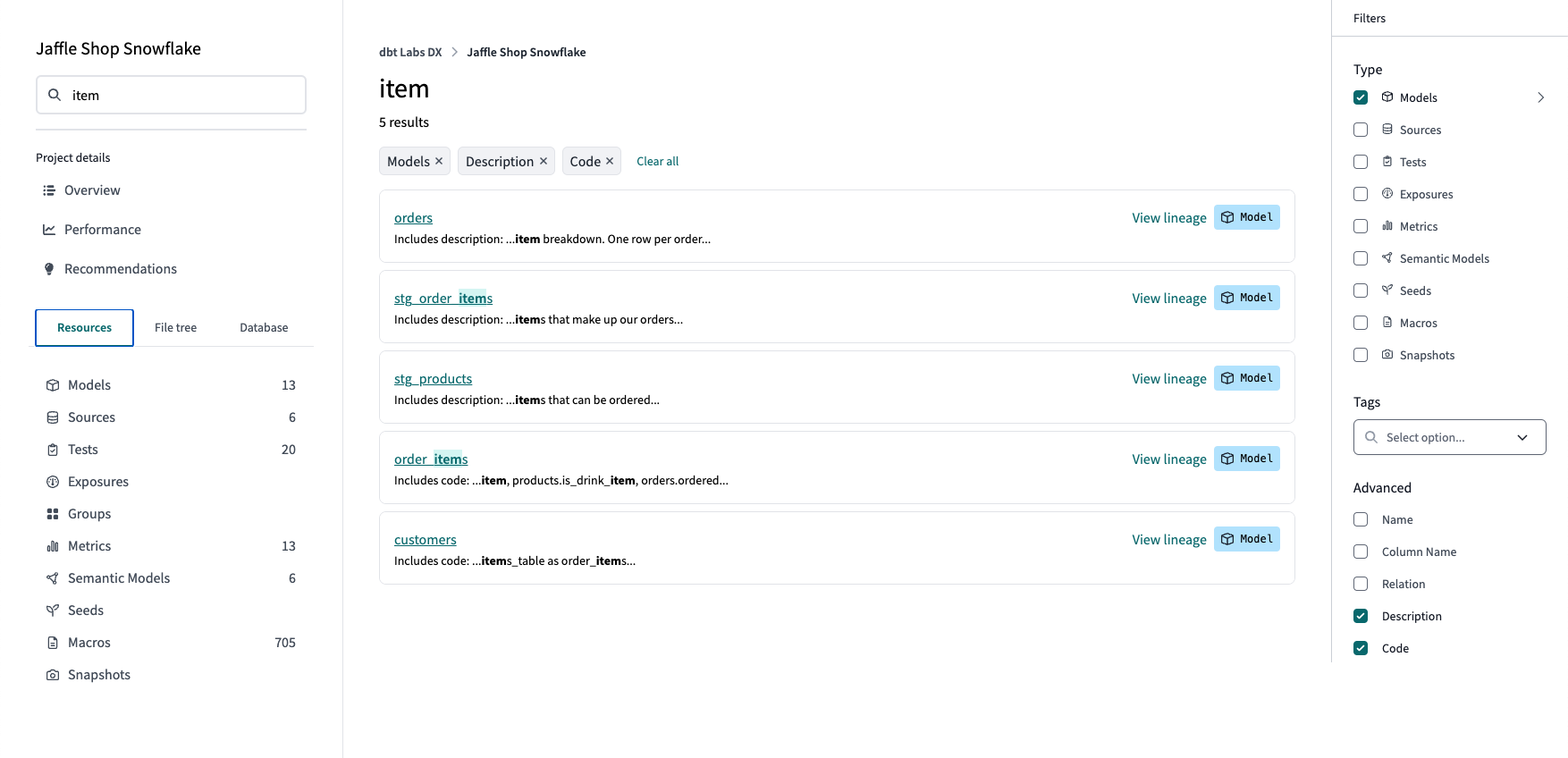Click the Semantic Models icon in Resources
This screenshot has height=758, width=1568.
[x=53, y=578]
